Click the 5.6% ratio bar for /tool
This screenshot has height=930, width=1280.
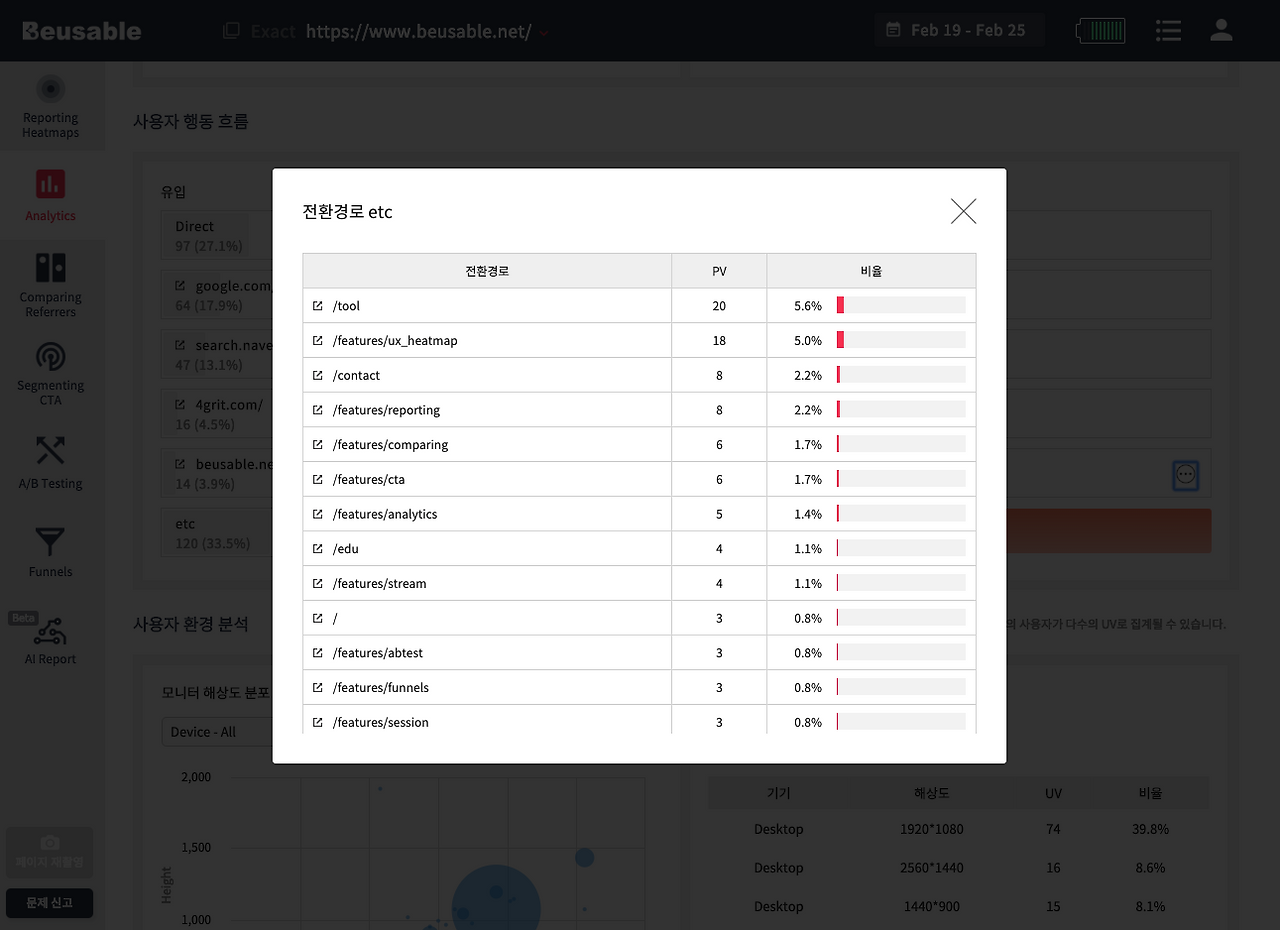click(901, 306)
